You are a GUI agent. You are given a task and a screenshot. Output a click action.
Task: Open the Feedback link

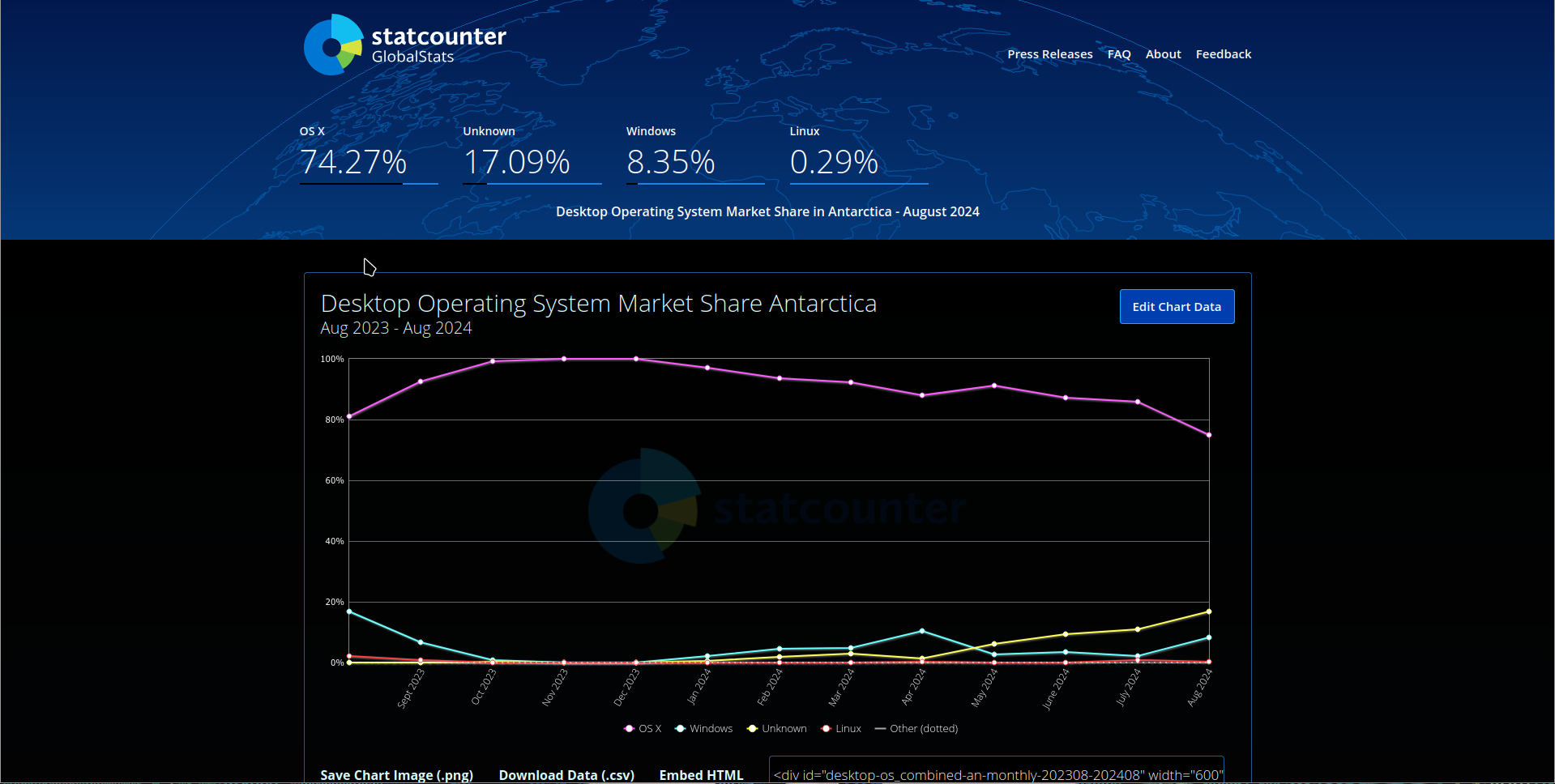[x=1223, y=54]
